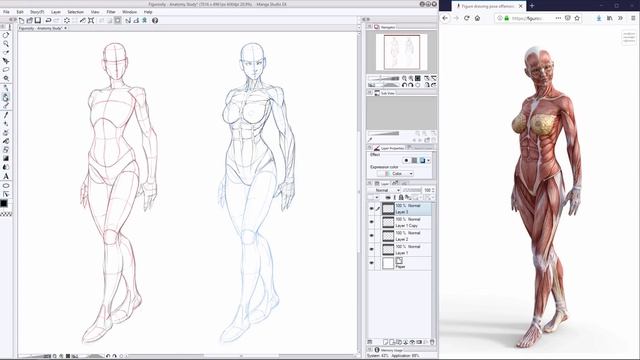Select the Layer 1 Copy thumbnail

click(388, 222)
